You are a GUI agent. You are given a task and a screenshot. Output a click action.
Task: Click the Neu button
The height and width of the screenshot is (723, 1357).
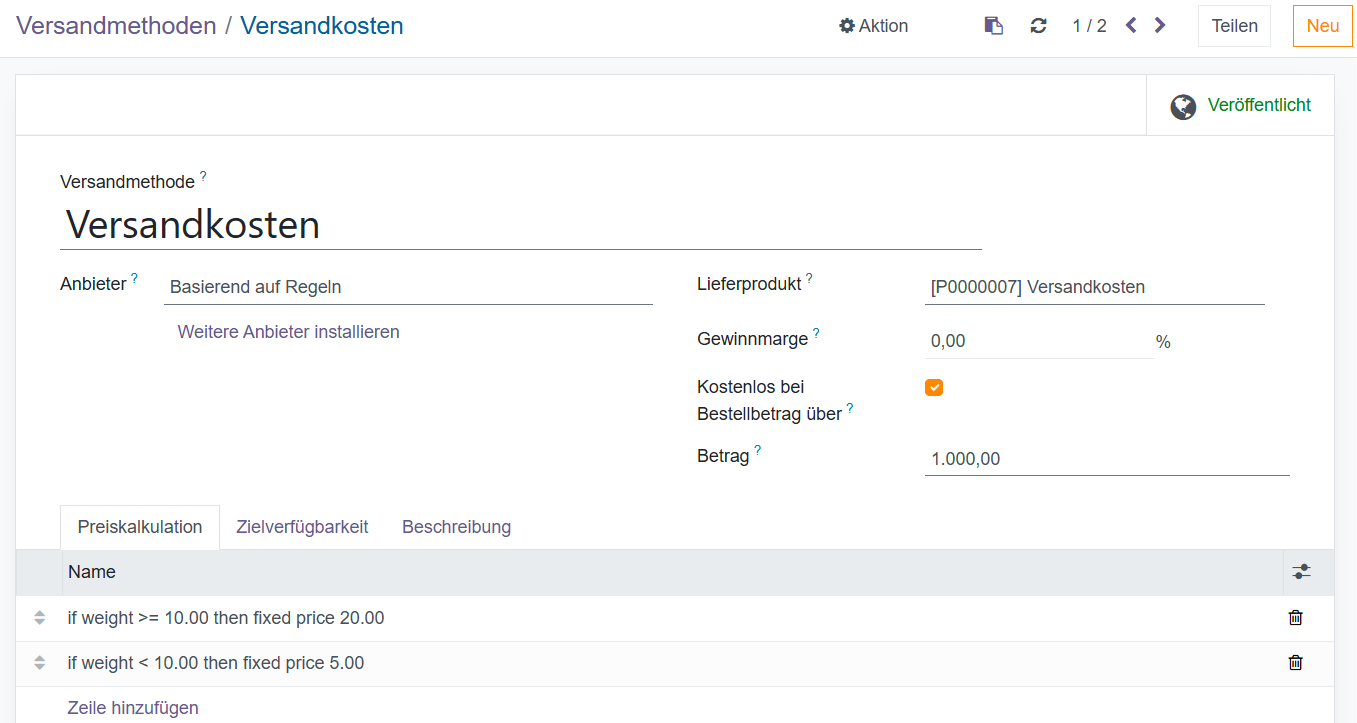(1322, 26)
